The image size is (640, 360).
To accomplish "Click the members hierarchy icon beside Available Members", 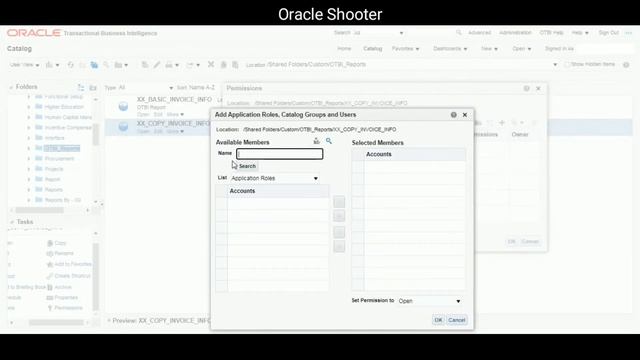I will point(316,141).
